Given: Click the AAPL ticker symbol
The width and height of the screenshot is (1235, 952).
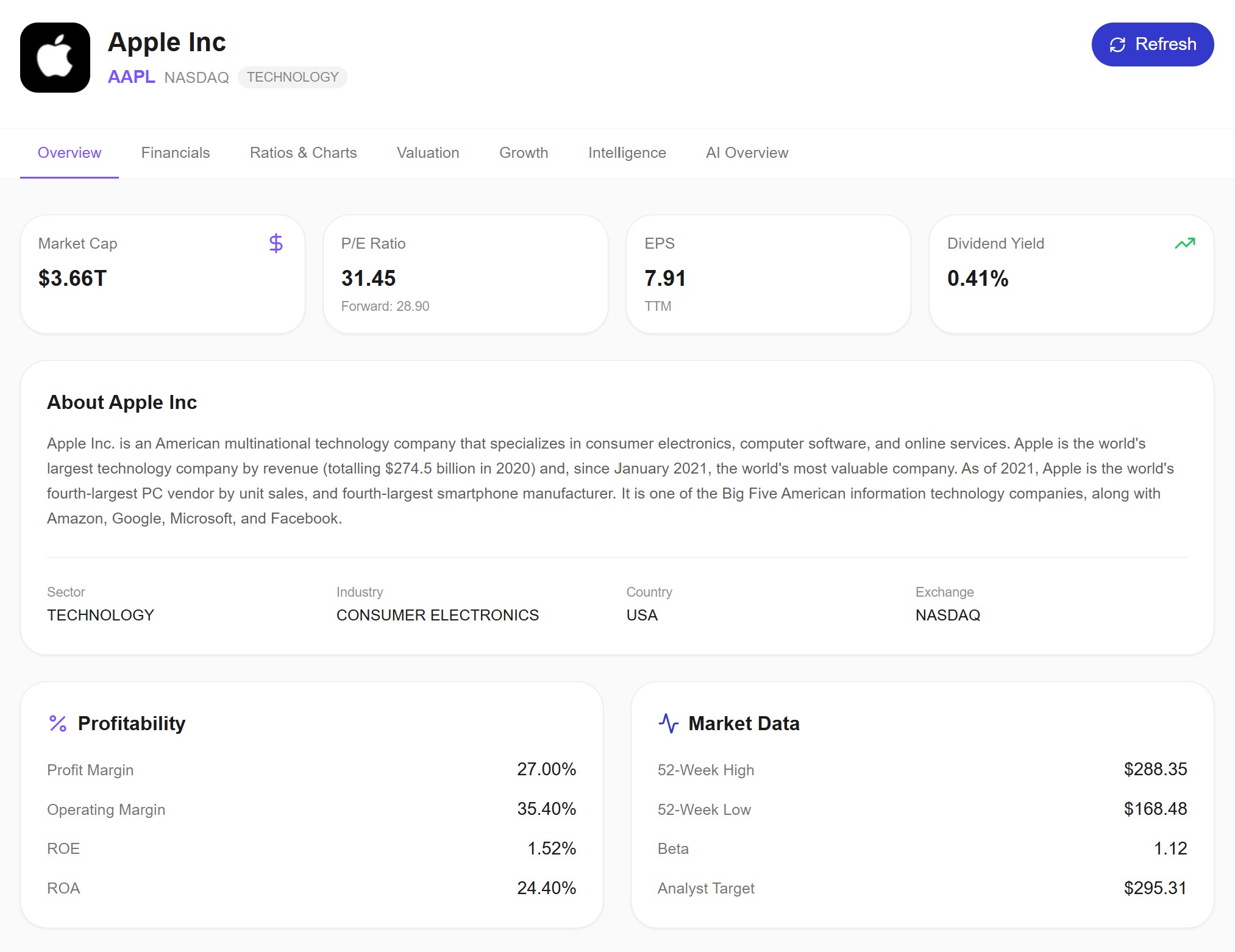Looking at the screenshot, I should click(131, 77).
